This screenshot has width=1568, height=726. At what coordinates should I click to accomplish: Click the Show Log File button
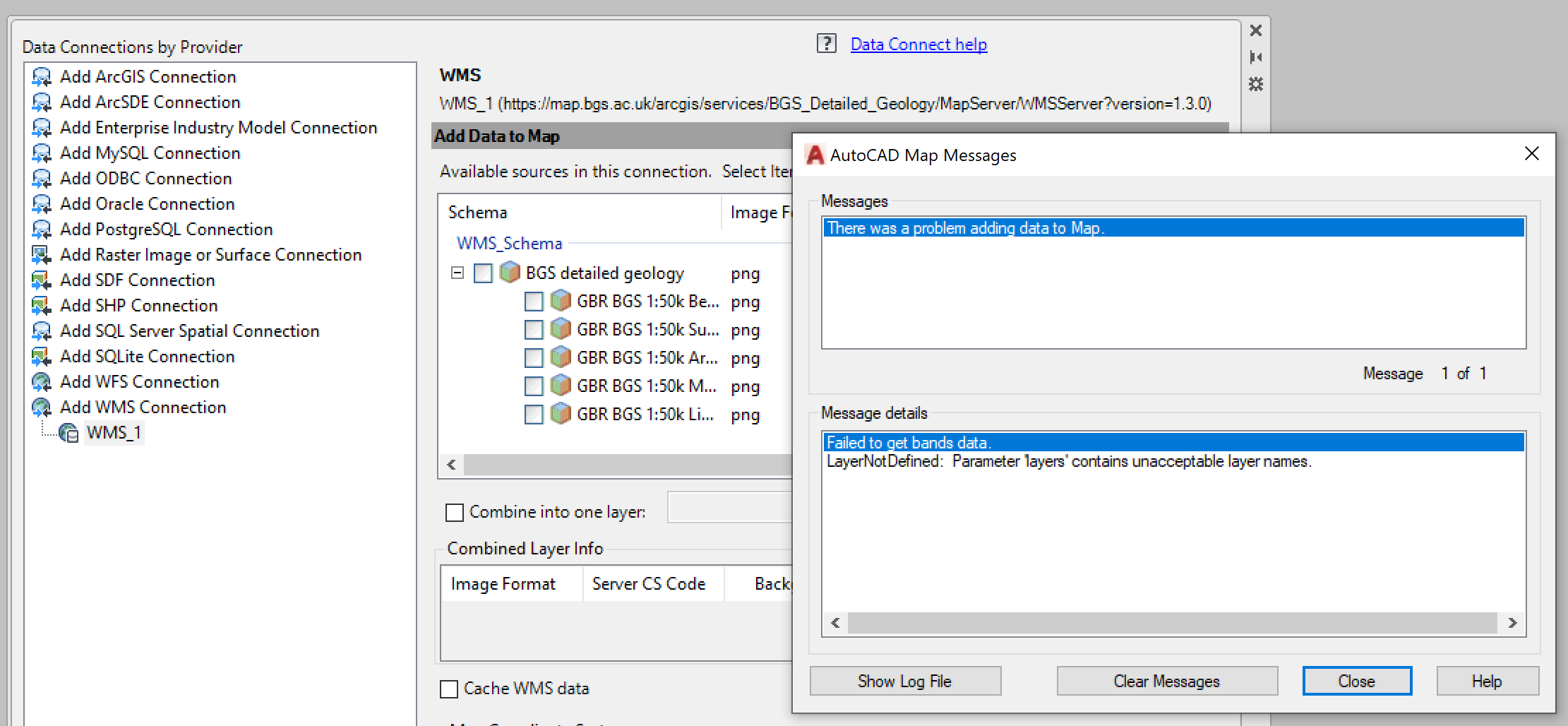coord(905,680)
